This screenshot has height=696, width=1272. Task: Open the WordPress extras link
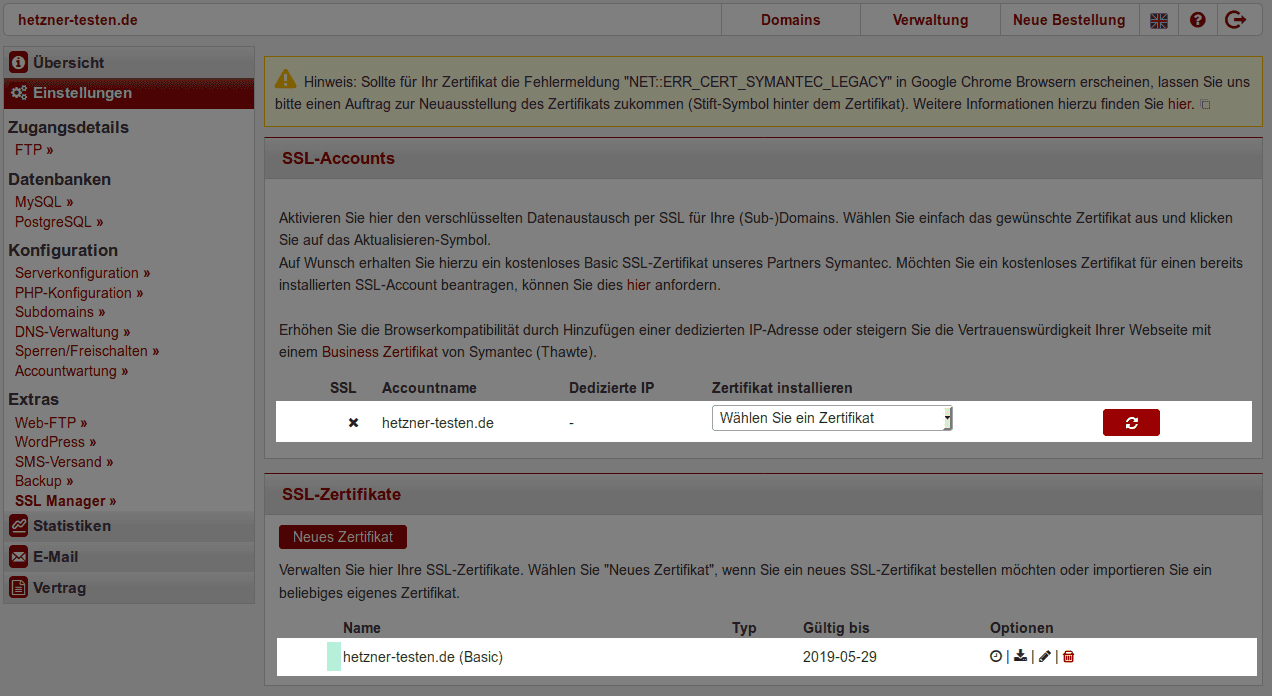click(56, 442)
